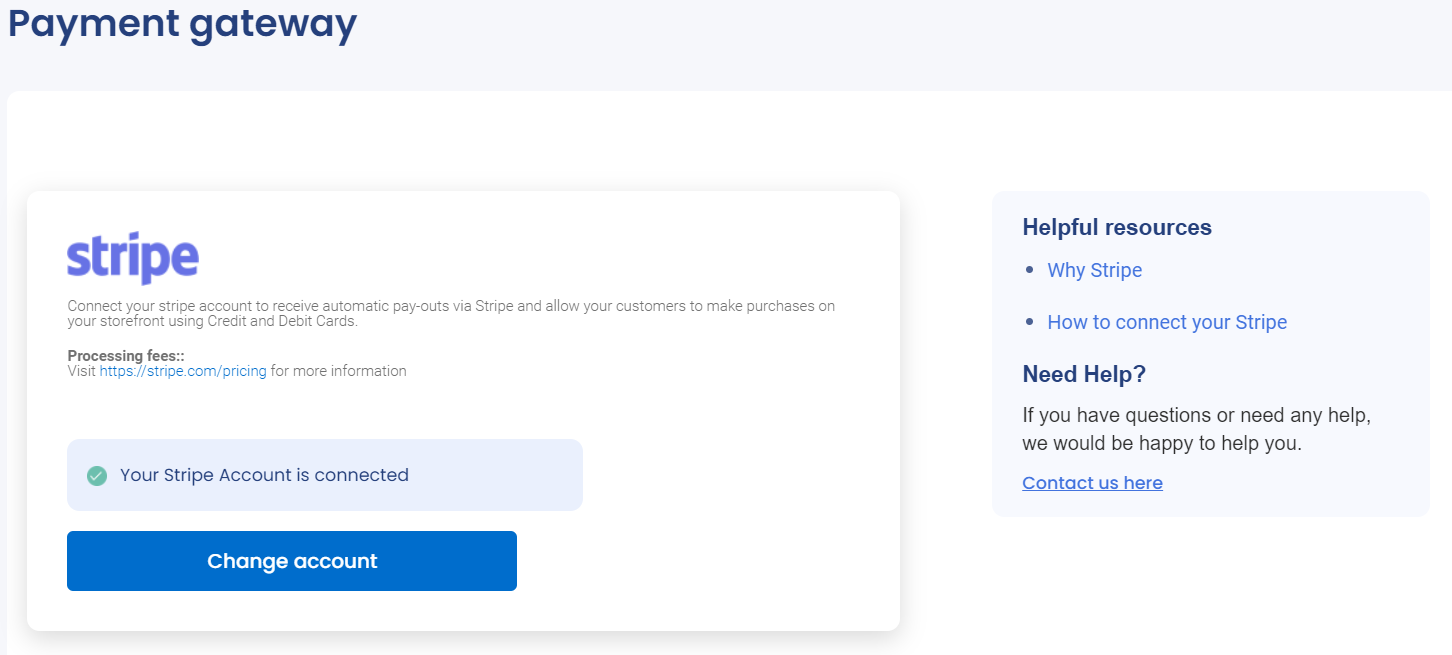Open the Why Stripe resource link
Viewport: 1452px width, 655px height.
1094,270
